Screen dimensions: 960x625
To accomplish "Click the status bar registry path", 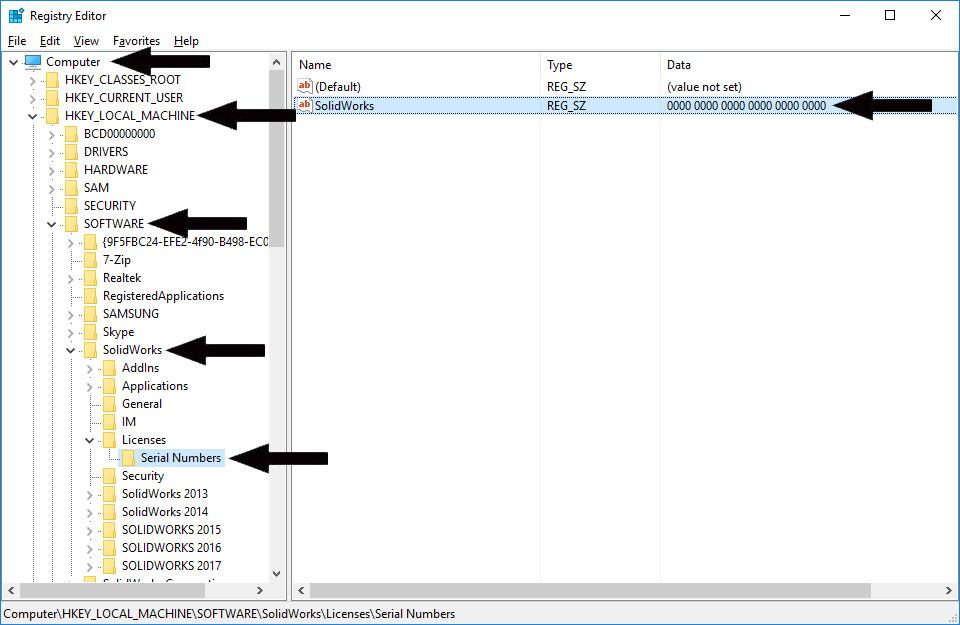I will tap(229, 614).
